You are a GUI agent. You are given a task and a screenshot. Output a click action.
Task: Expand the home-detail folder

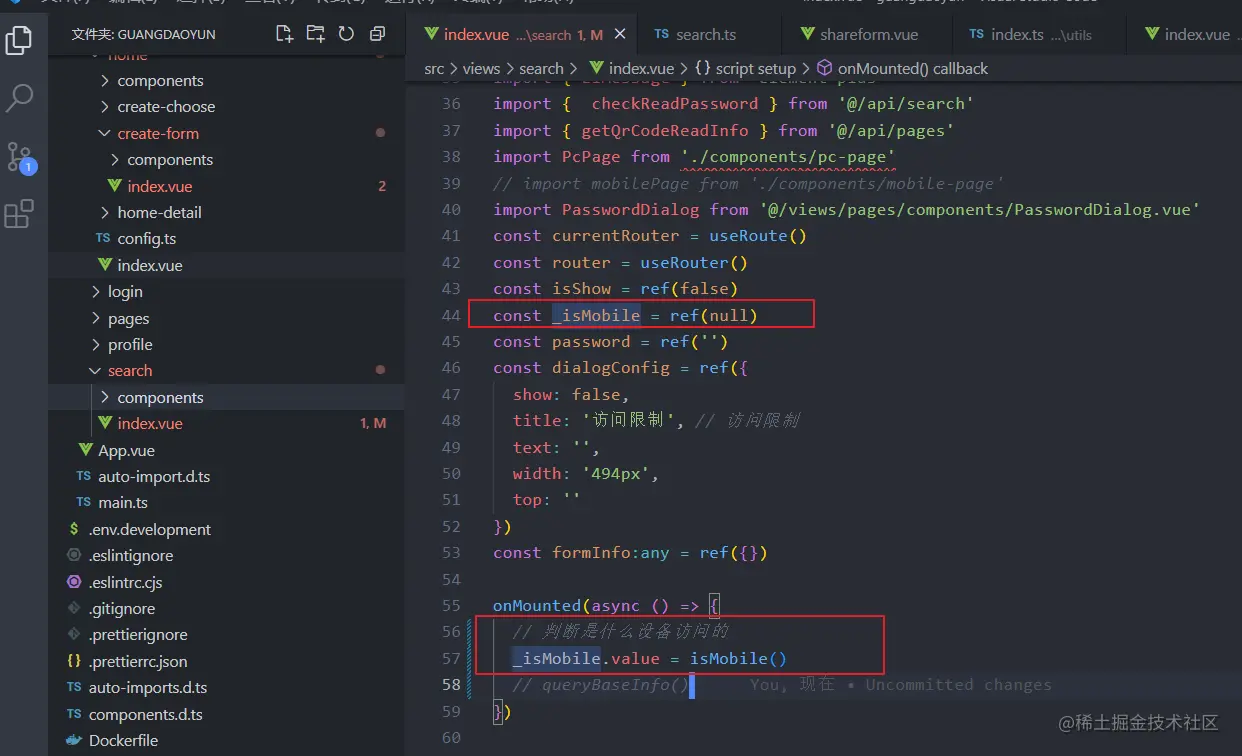(159, 212)
